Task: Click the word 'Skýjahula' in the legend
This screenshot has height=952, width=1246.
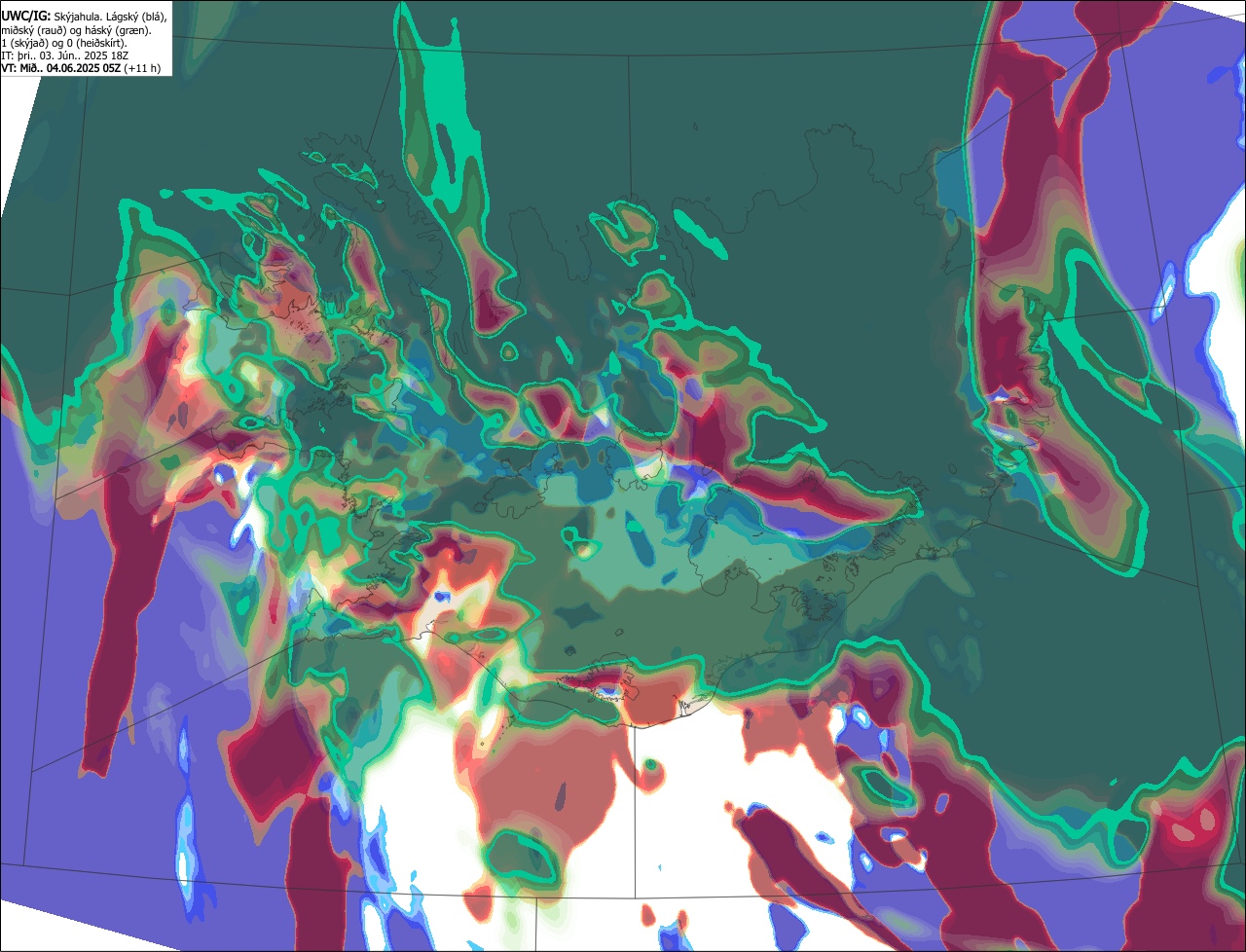Action: tap(77, 17)
